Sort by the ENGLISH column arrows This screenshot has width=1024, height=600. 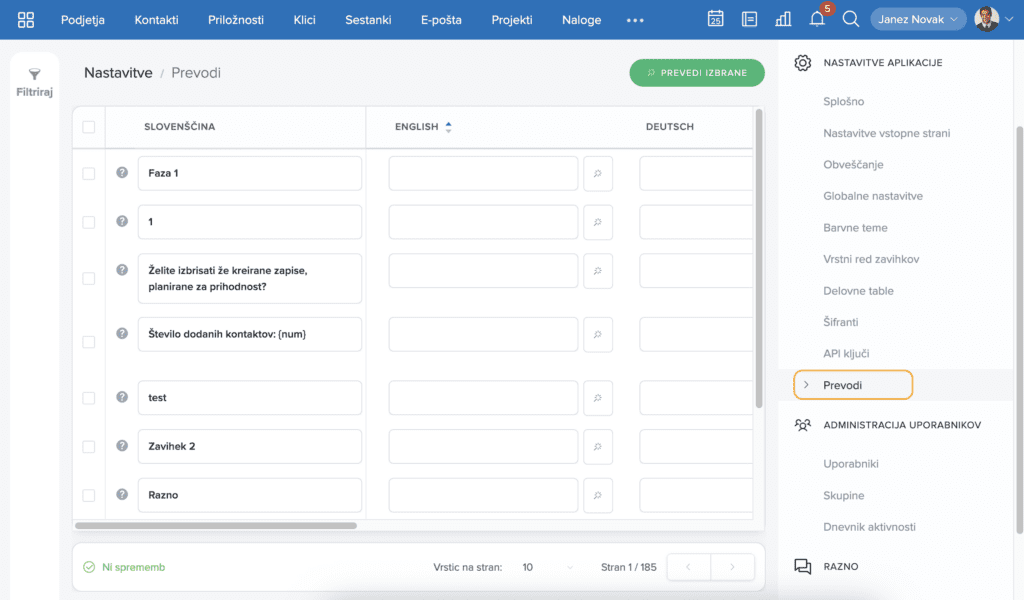coord(448,127)
